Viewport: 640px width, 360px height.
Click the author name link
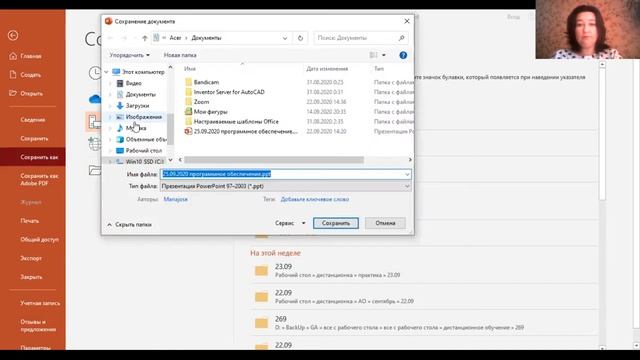coord(176,199)
